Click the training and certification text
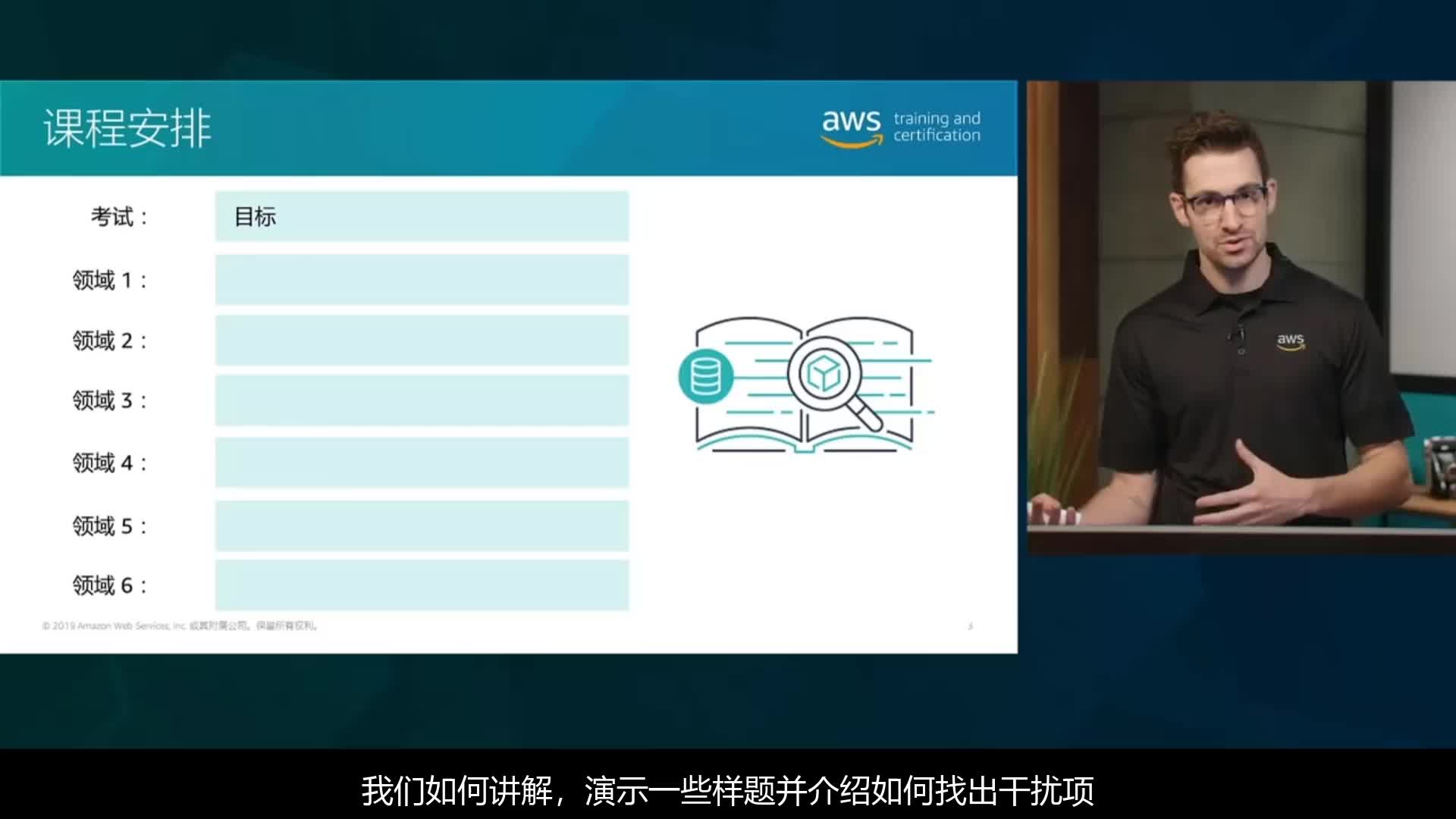 (937, 127)
